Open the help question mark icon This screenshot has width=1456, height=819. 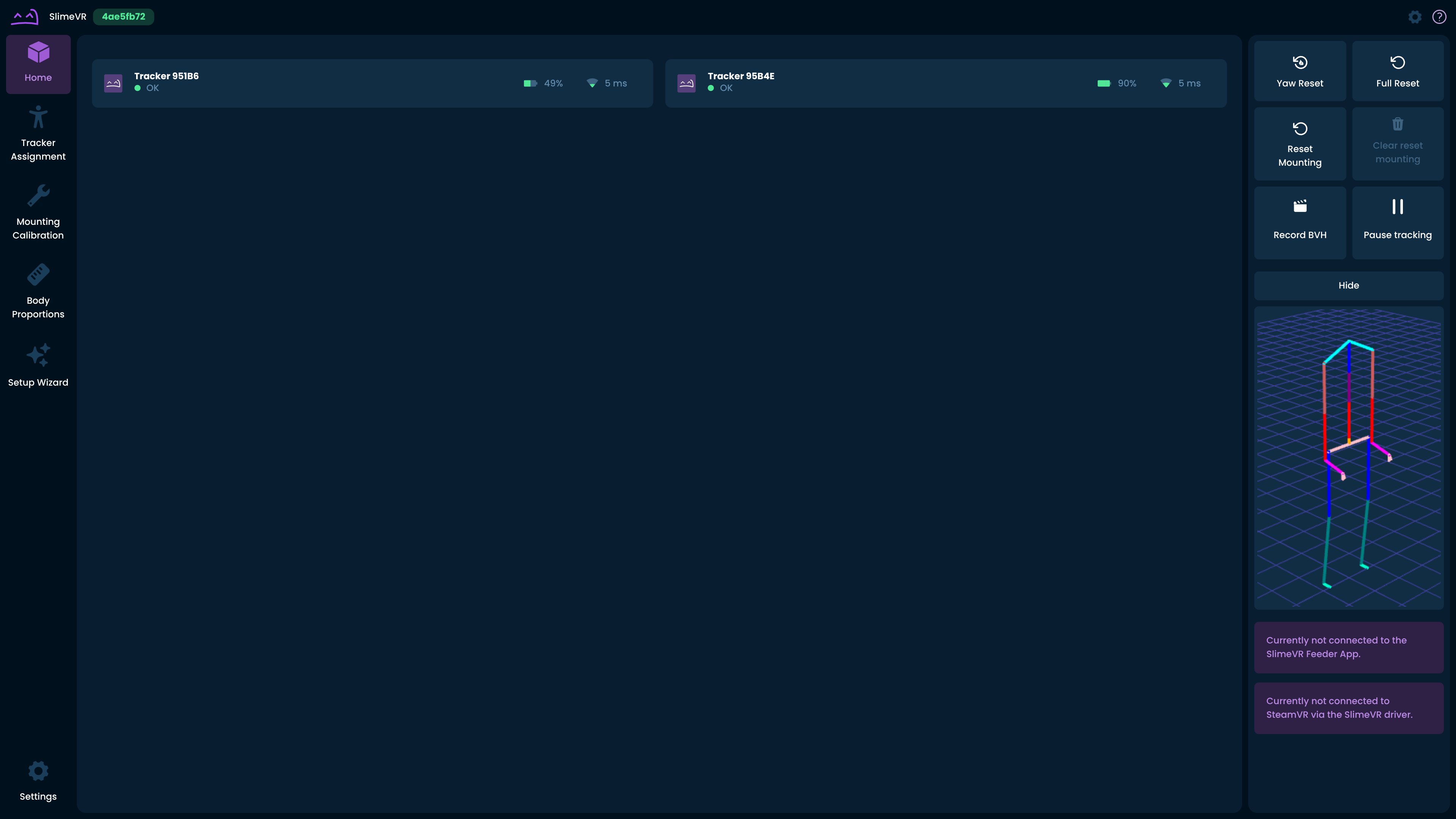[1439, 17]
